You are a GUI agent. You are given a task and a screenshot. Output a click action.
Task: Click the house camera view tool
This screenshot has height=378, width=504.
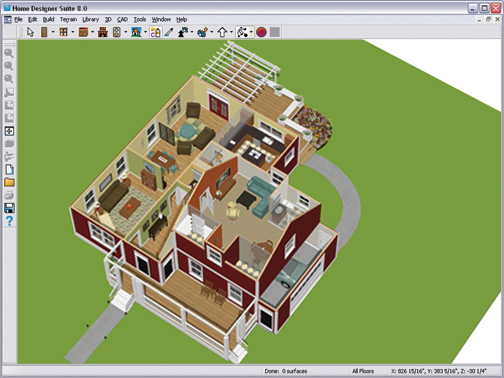pyautogui.click(x=136, y=32)
